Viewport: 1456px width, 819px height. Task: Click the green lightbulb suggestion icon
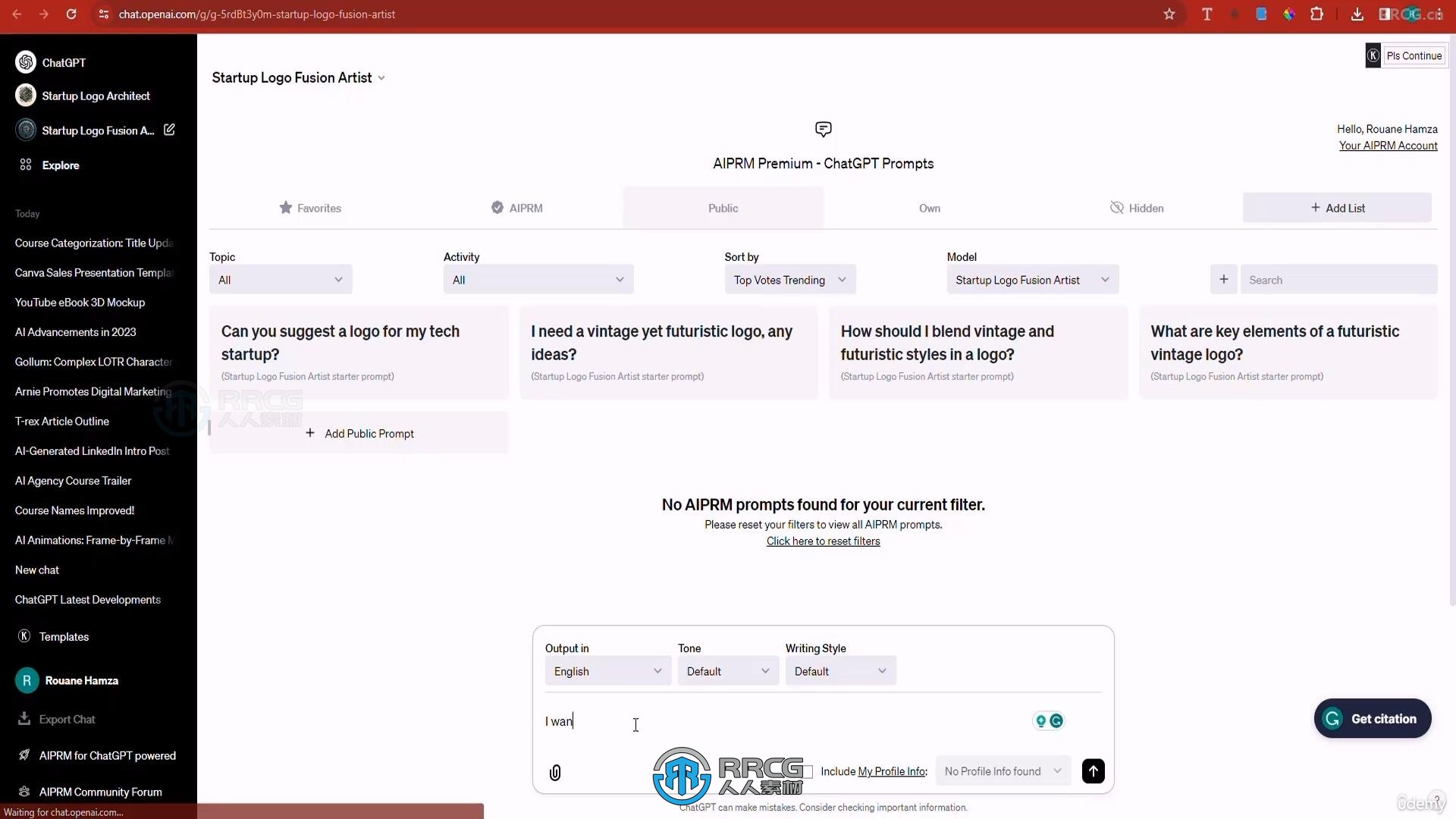[x=1041, y=721]
